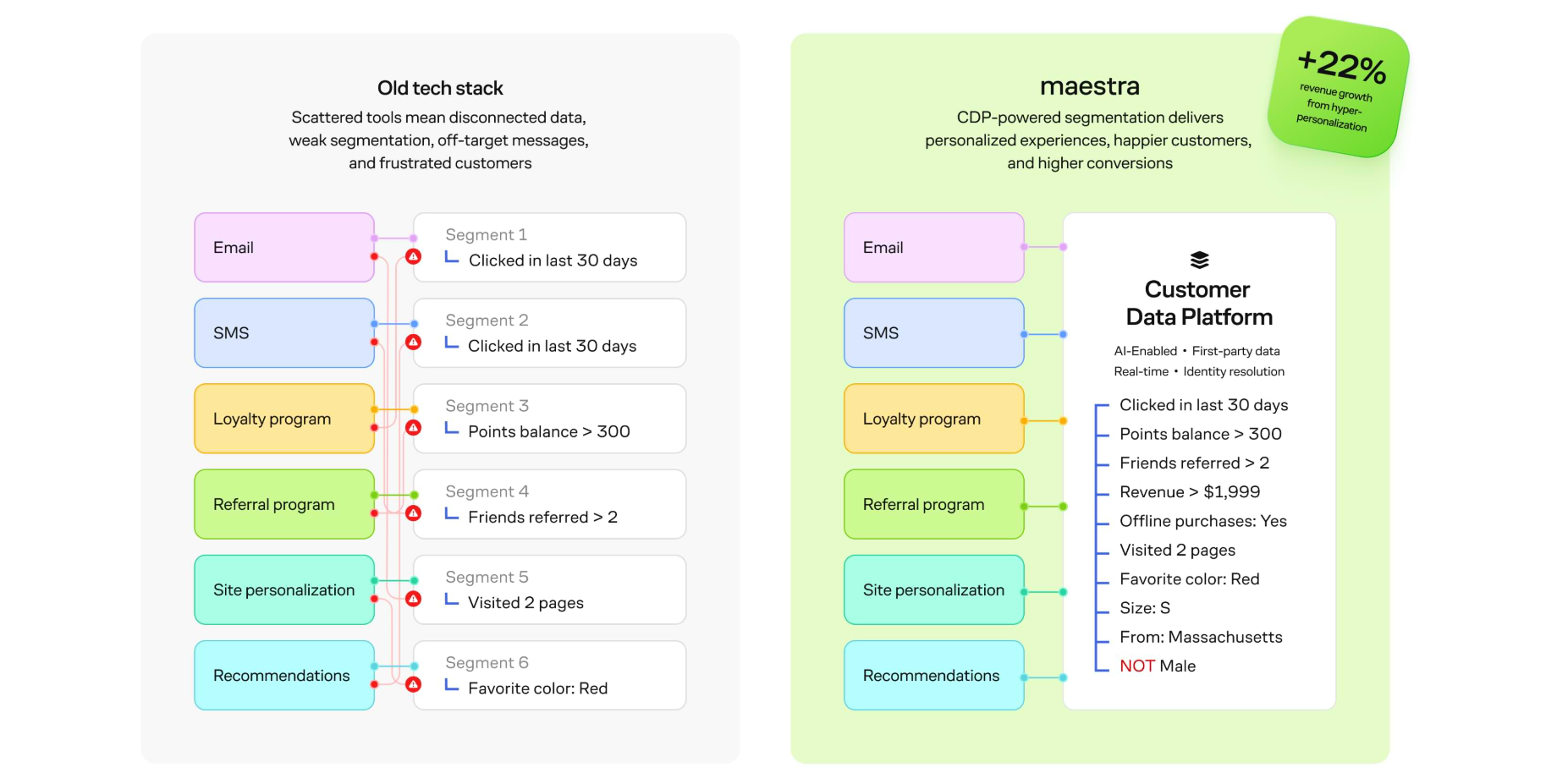
Task: Open the Segment 3 Points balance card
Action: pyautogui.click(x=549, y=419)
